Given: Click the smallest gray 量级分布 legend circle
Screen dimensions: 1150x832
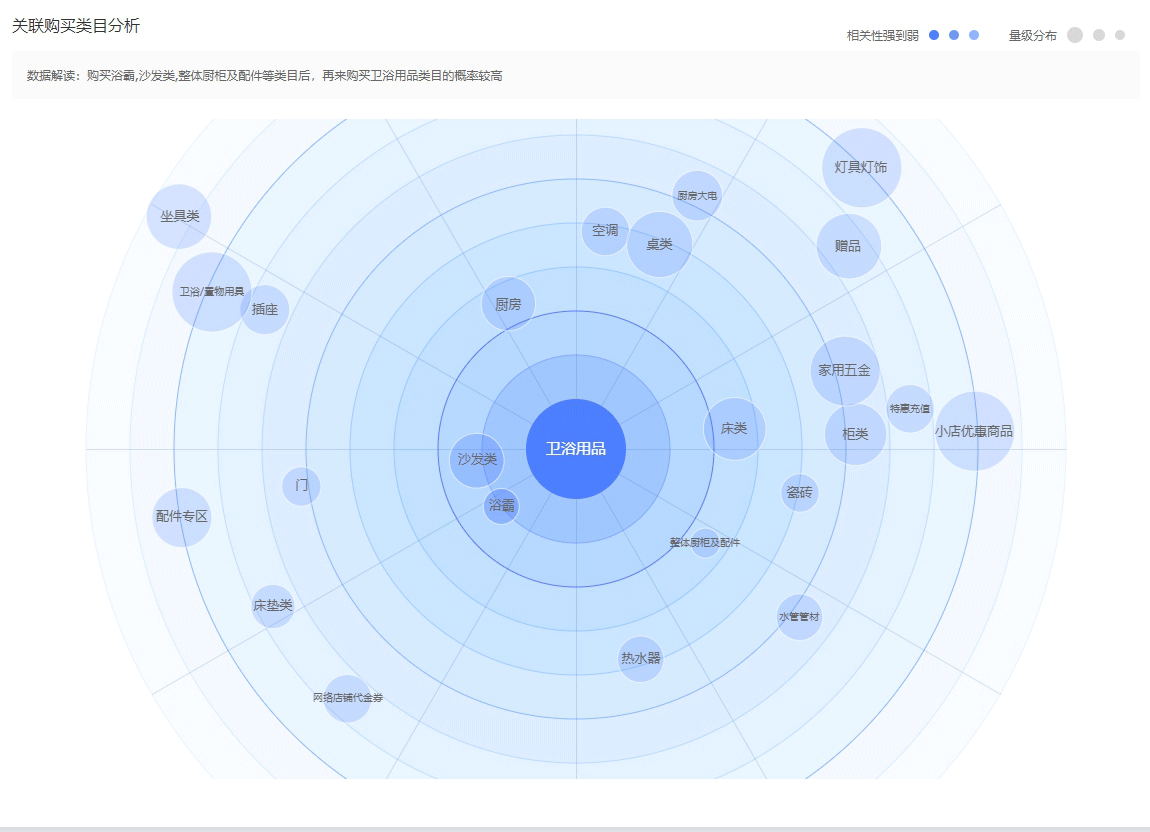Looking at the screenshot, I should click(1120, 35).
